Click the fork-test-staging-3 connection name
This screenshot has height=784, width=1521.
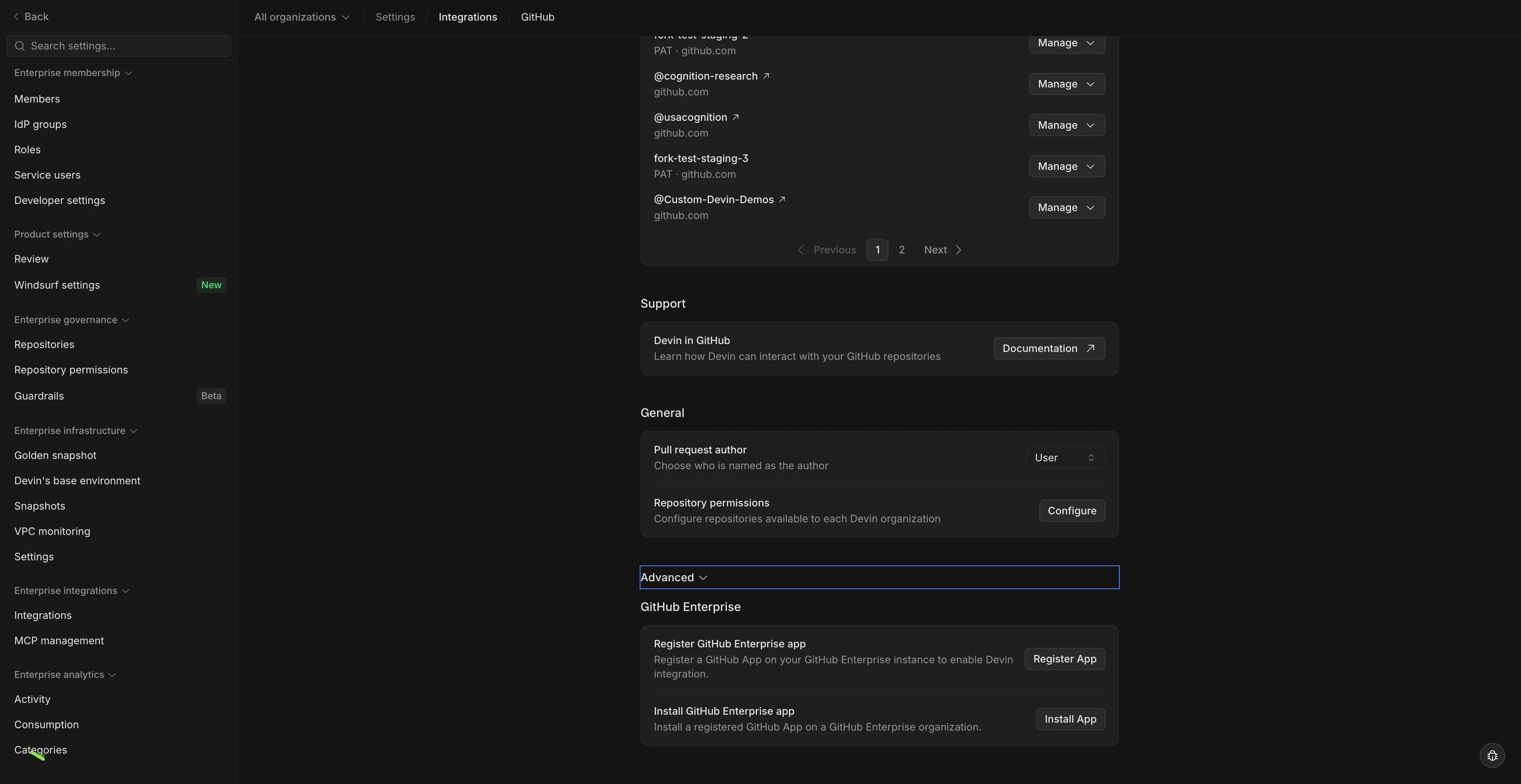point(701,159)
